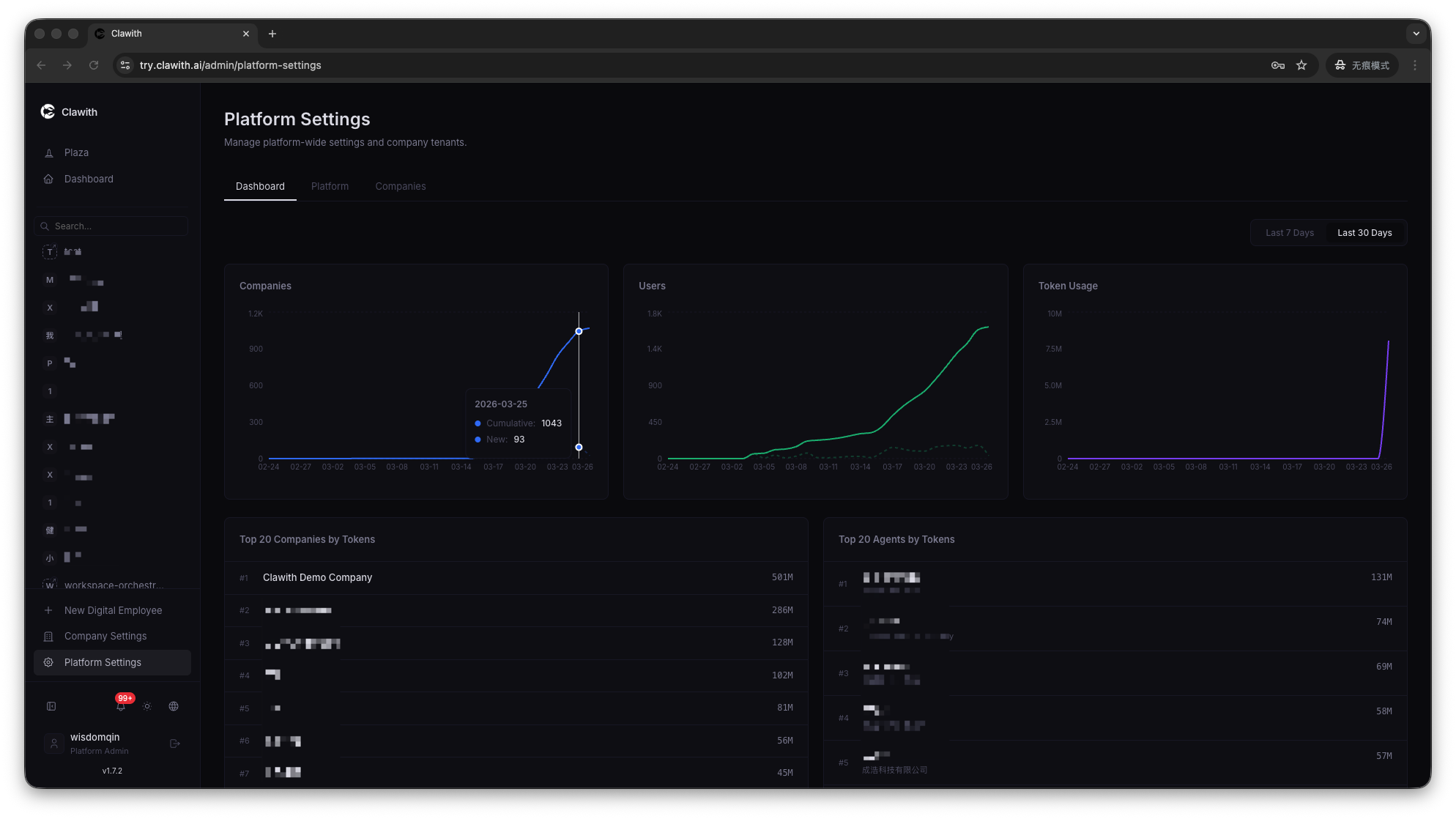Open Plaza from the sidebar

tap(76, 152)
